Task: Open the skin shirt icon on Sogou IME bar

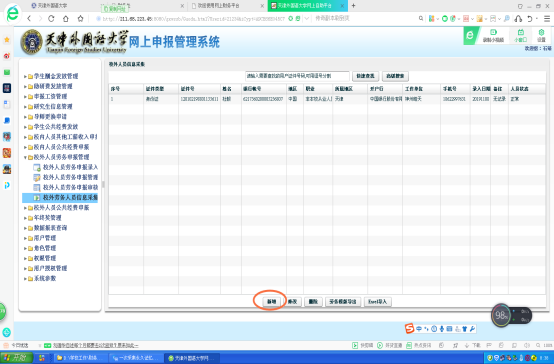Action: (465, 329)
